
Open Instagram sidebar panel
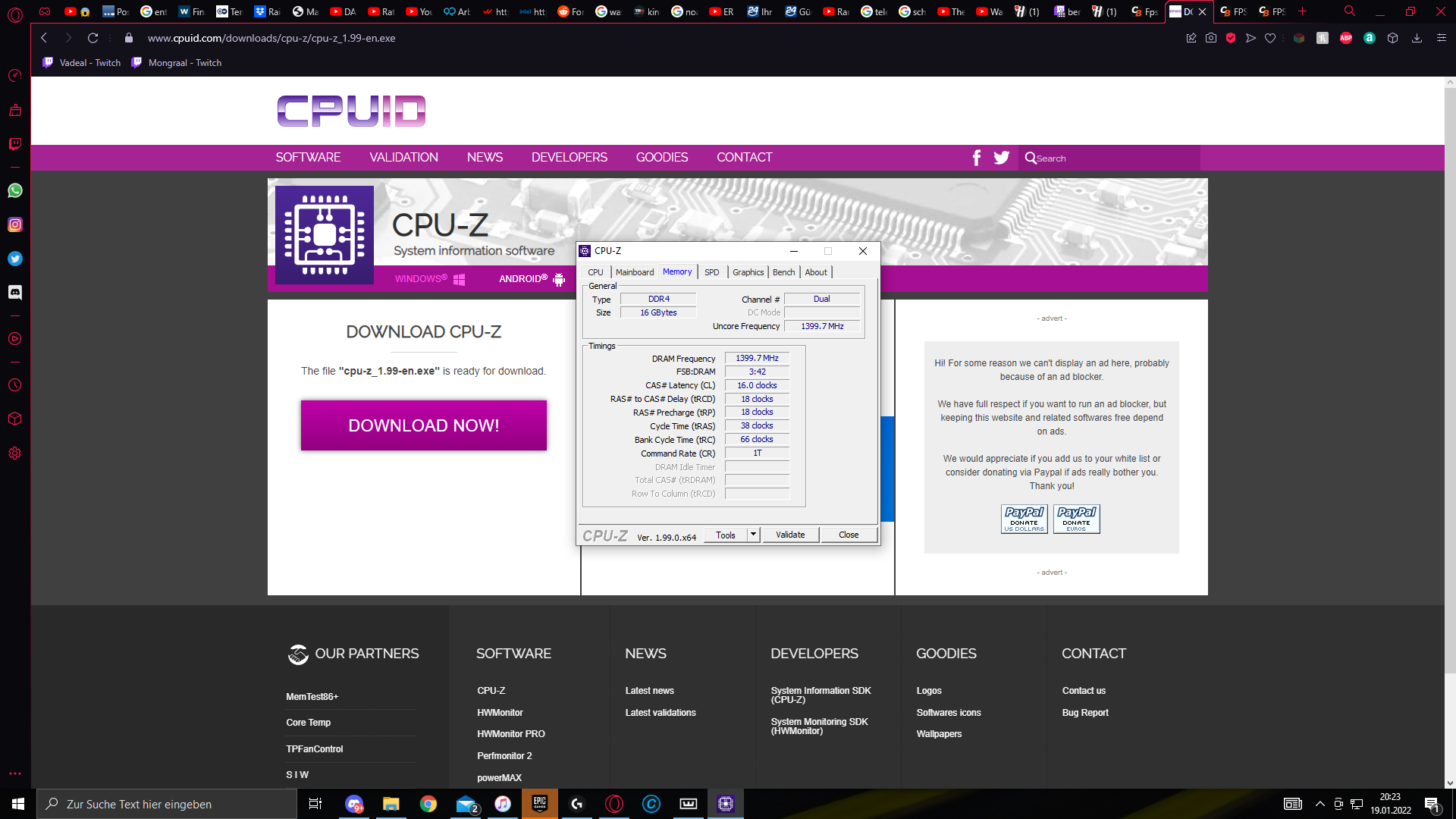15,224
